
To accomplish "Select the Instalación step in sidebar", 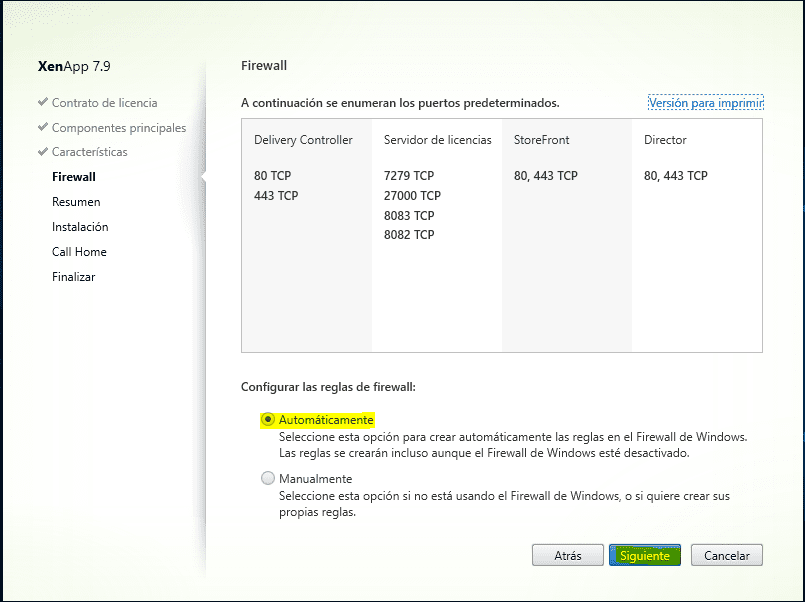I will [80, 227].
